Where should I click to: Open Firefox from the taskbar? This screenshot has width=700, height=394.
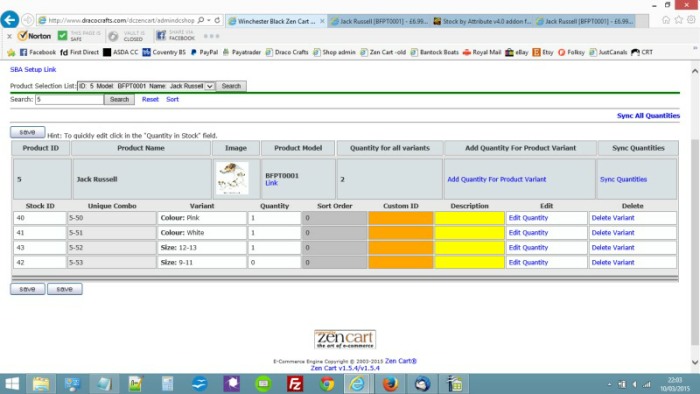coord(390,384)
